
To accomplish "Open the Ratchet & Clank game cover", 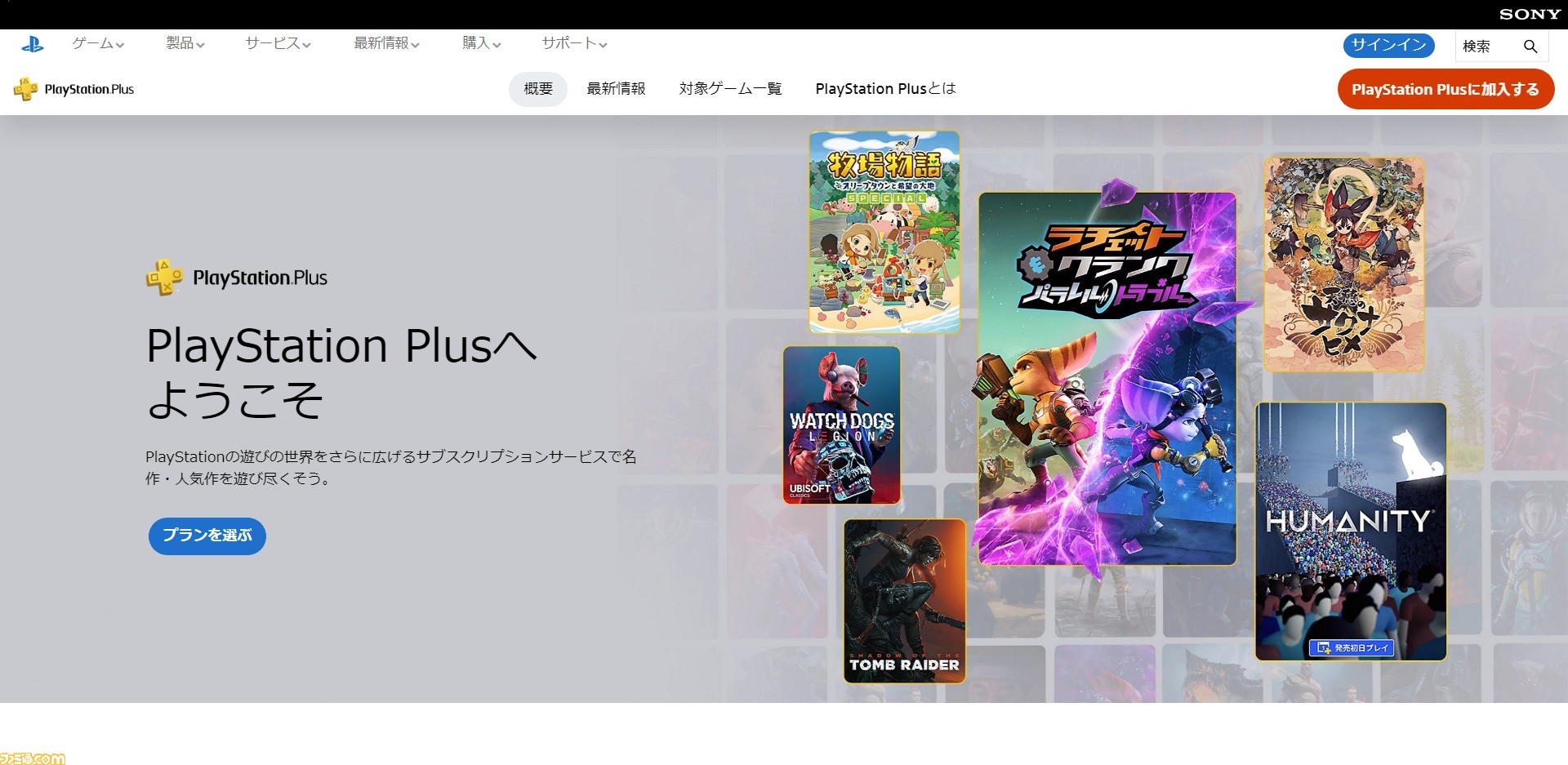I will click(x=1107, y=379).
